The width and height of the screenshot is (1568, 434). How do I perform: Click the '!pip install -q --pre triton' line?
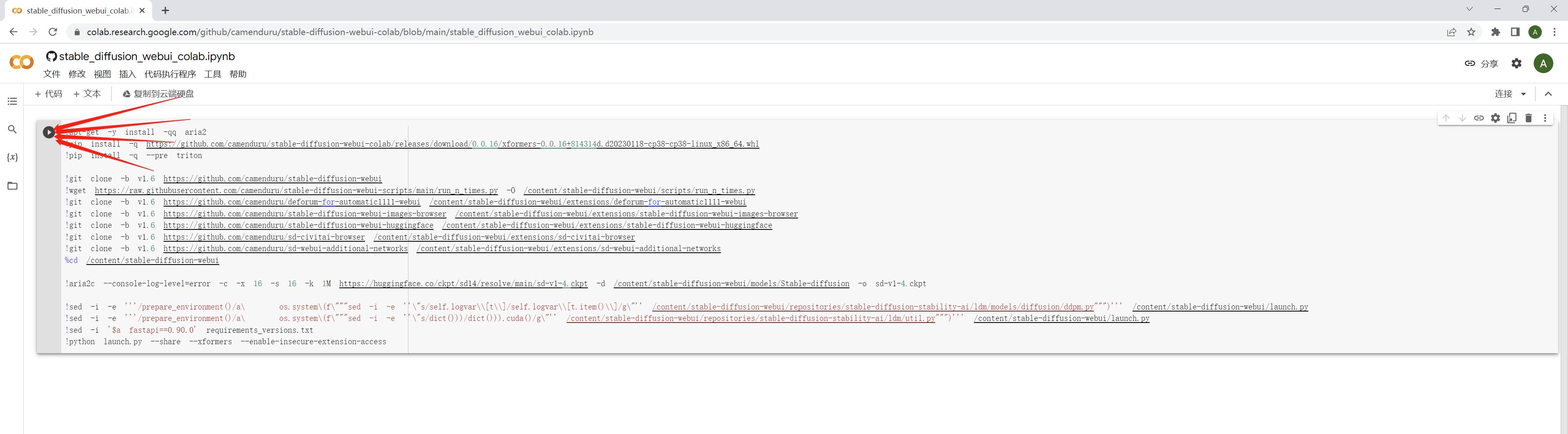click(x=133, y=156)
